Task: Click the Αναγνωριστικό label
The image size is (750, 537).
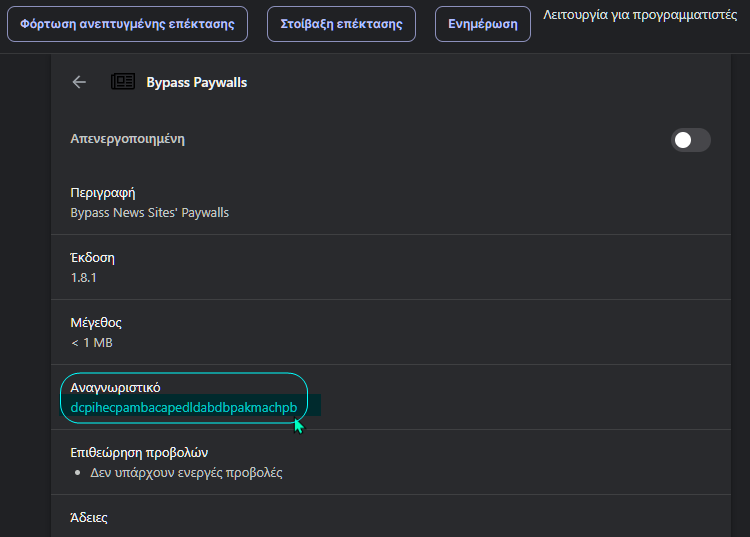Action: click(115, 387)
